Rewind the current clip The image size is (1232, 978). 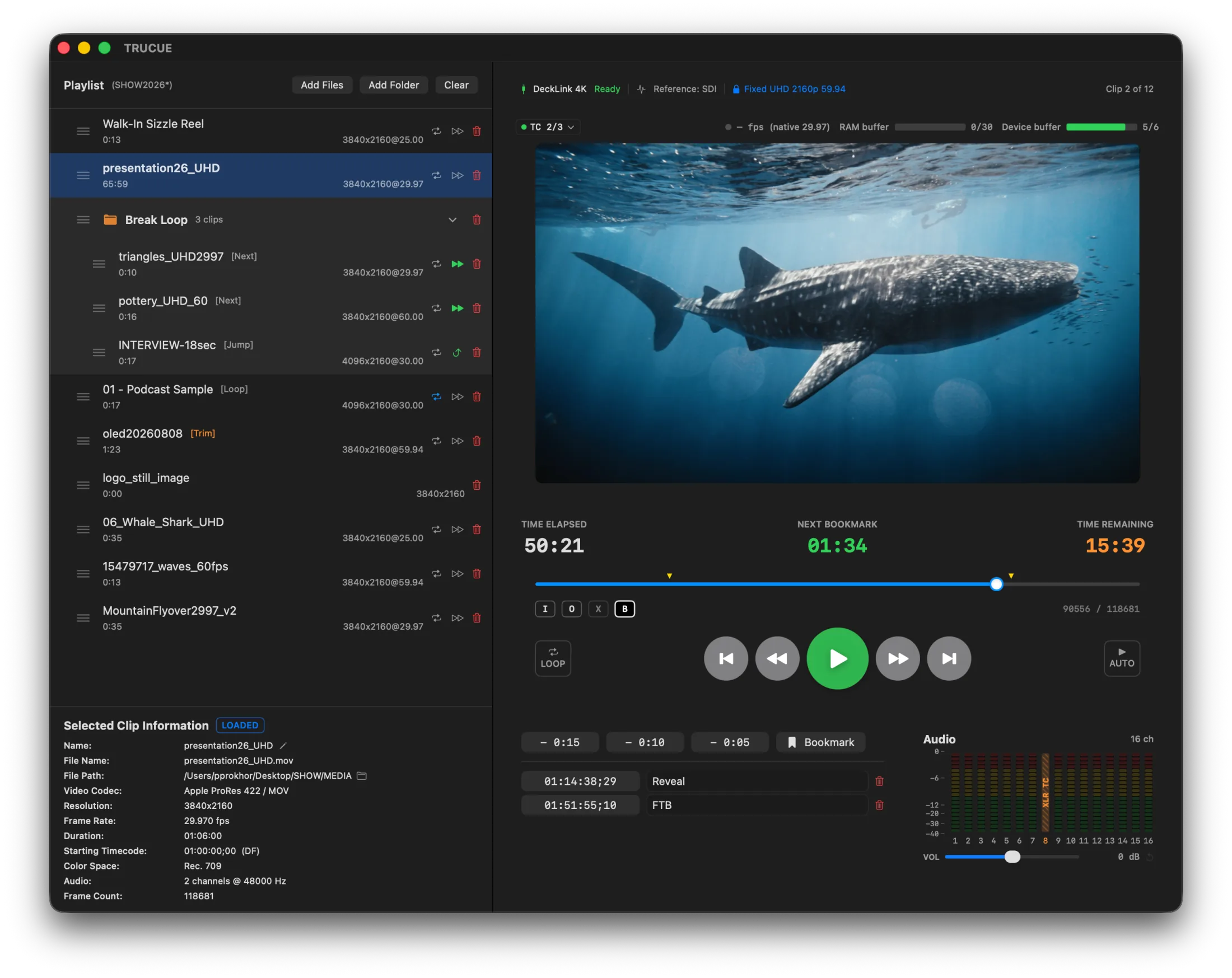(x=777, y=659)
